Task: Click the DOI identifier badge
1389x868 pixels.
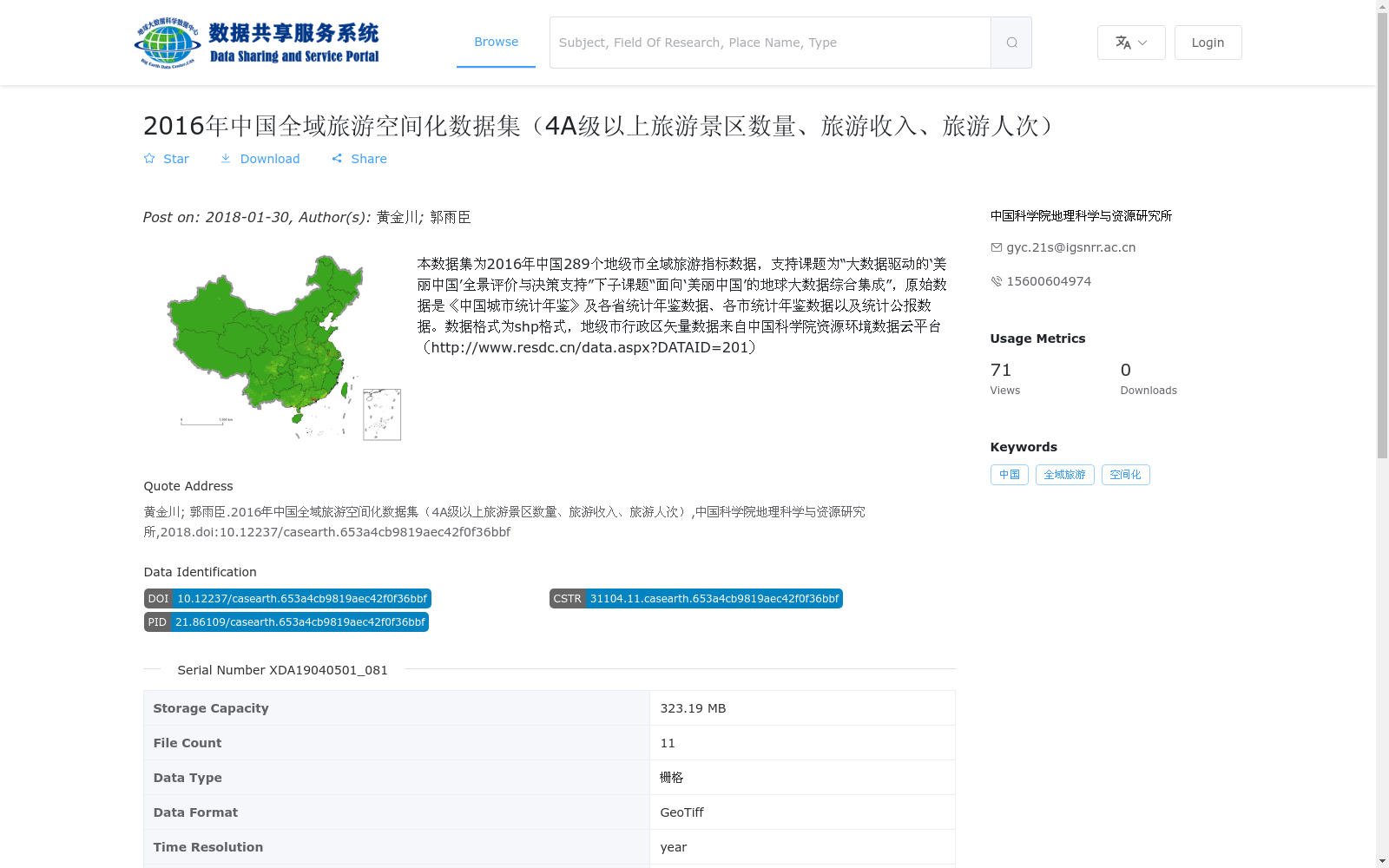Action: click(x=287, y=599)
